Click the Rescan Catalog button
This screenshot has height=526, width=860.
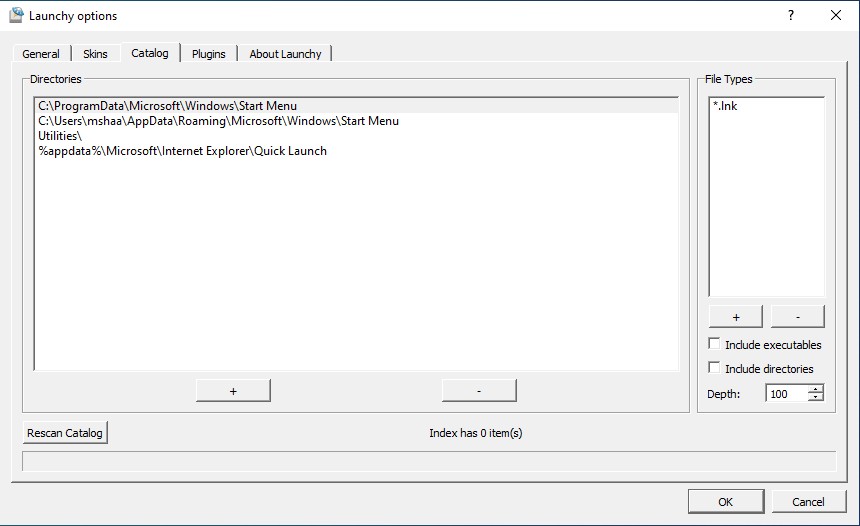point(65,433)
